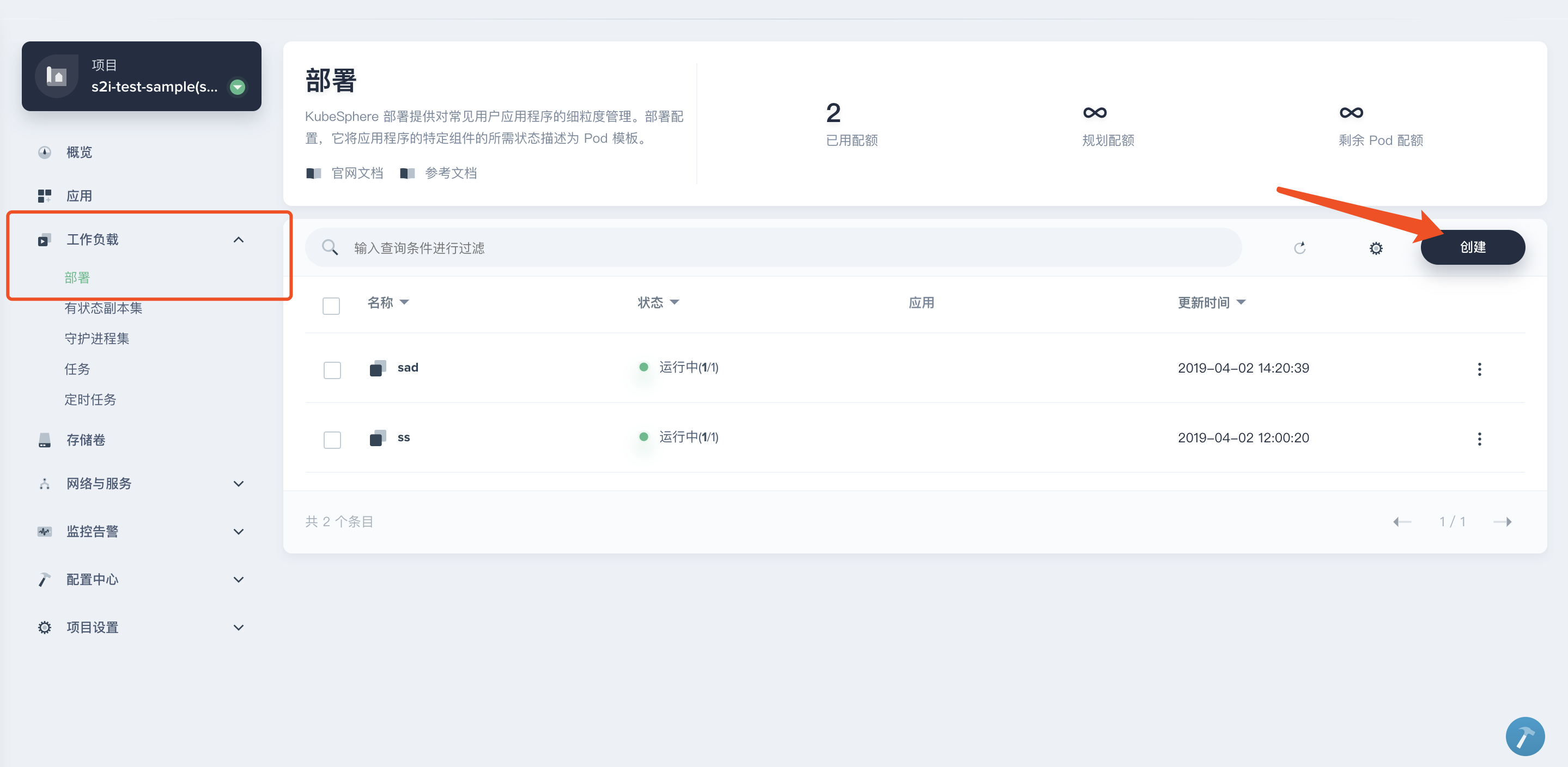Screen dimensions: 1568x767
Task: Click the s2i-test-sample project name
Action: point(154,87)
